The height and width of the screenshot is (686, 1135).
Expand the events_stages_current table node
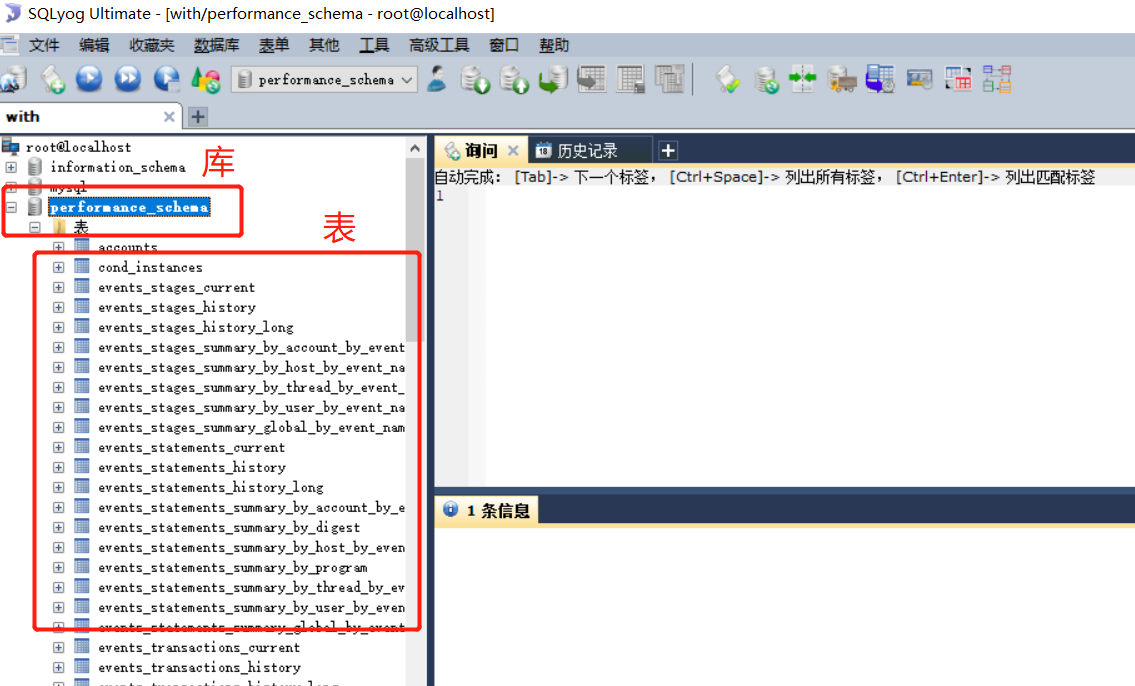pos(59,287)
